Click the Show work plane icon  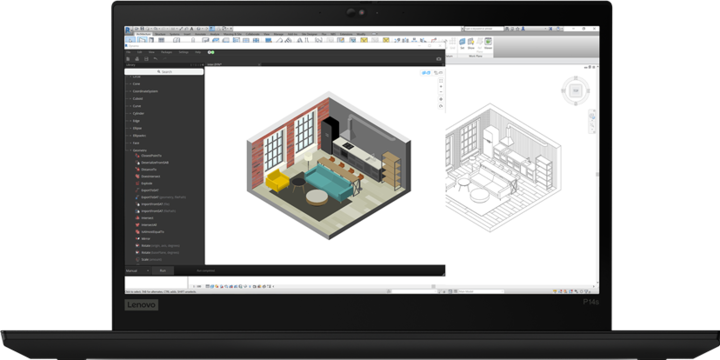(x=471, y=43)
